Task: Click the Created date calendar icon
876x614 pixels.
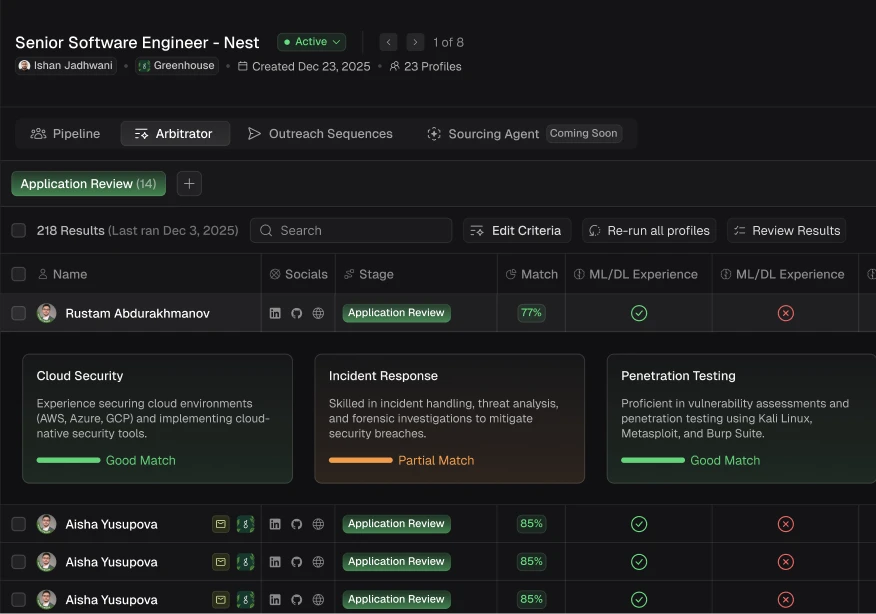Action: (242, 66)
